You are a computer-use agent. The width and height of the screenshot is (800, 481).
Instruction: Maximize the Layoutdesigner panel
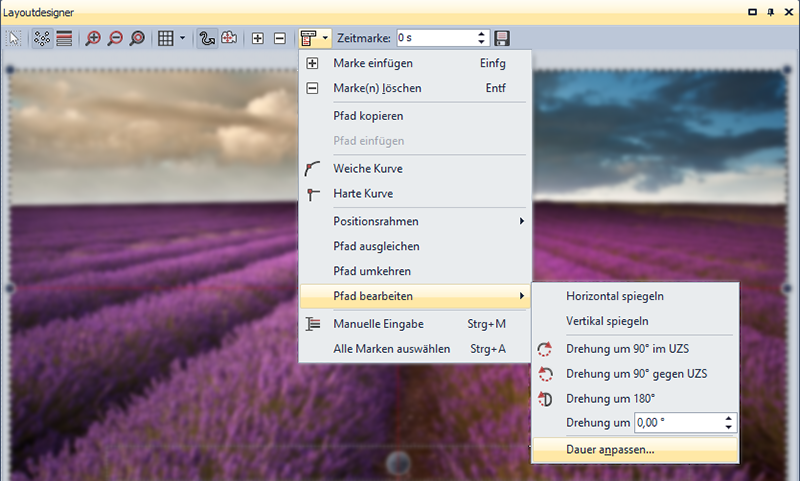(x=753, y=12)
